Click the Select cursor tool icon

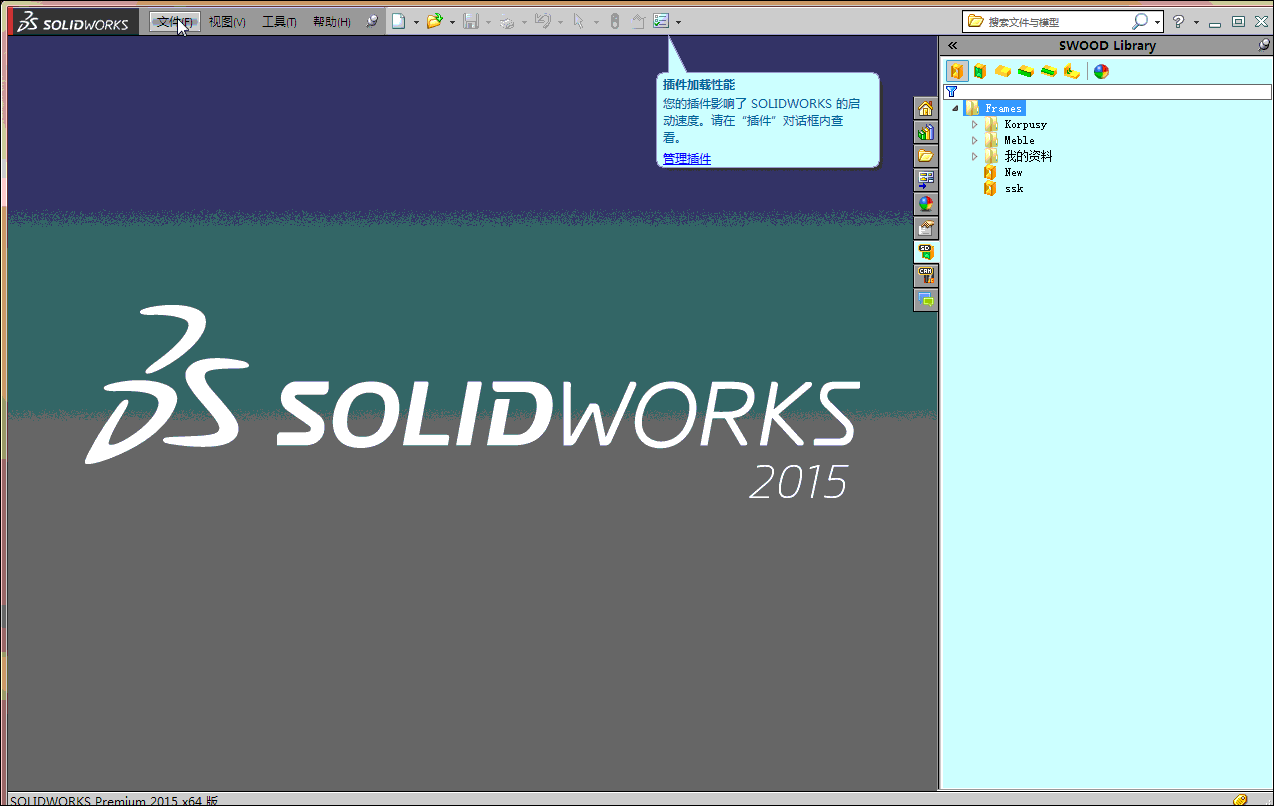tap(578, 21)
